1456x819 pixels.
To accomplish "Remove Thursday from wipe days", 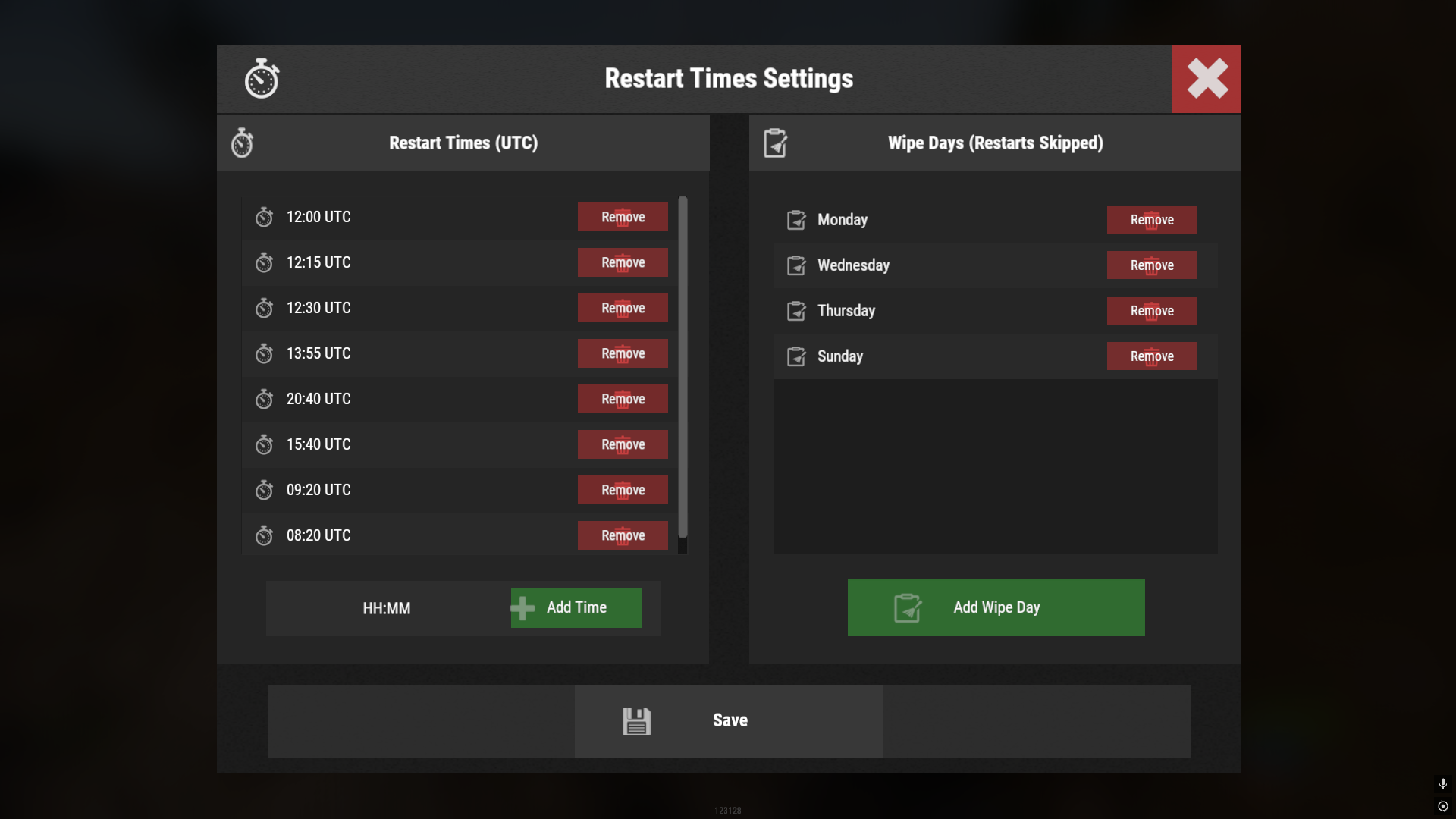I will [x=1151, y=311].
